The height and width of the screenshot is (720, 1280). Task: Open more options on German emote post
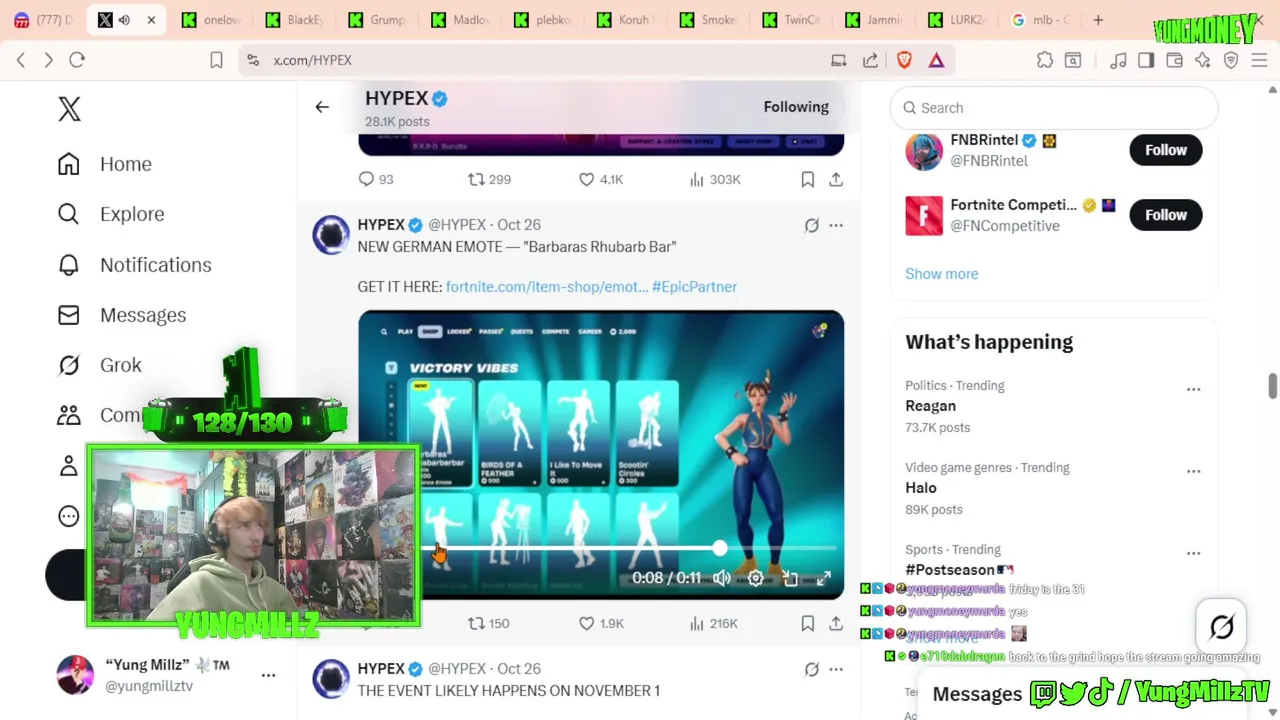point(836,225)
